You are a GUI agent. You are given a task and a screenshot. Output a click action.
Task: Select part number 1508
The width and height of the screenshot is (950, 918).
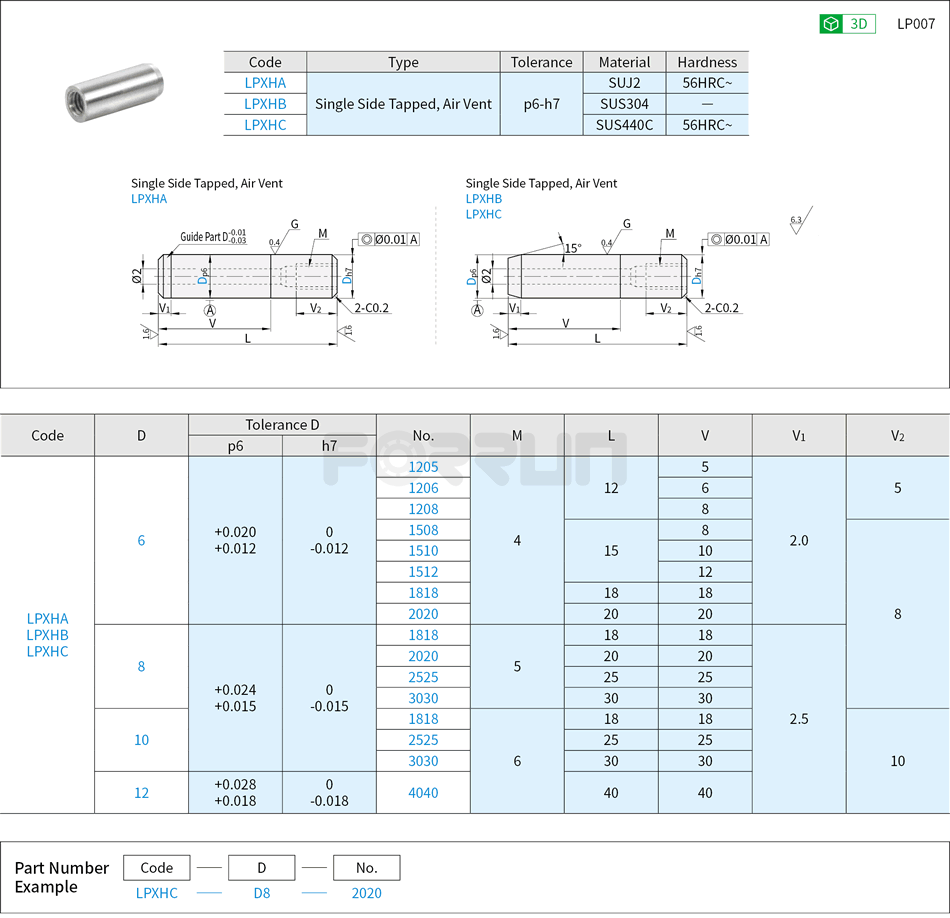[424, 530]
